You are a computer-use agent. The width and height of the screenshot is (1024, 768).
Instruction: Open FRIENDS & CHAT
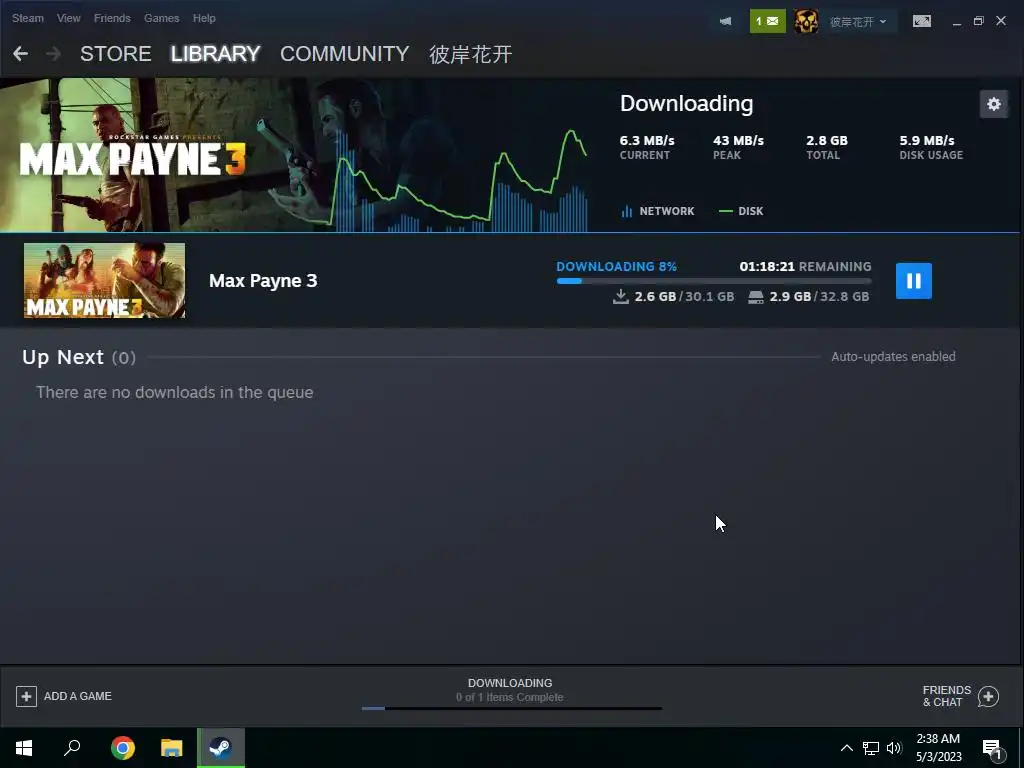[961, 696]
